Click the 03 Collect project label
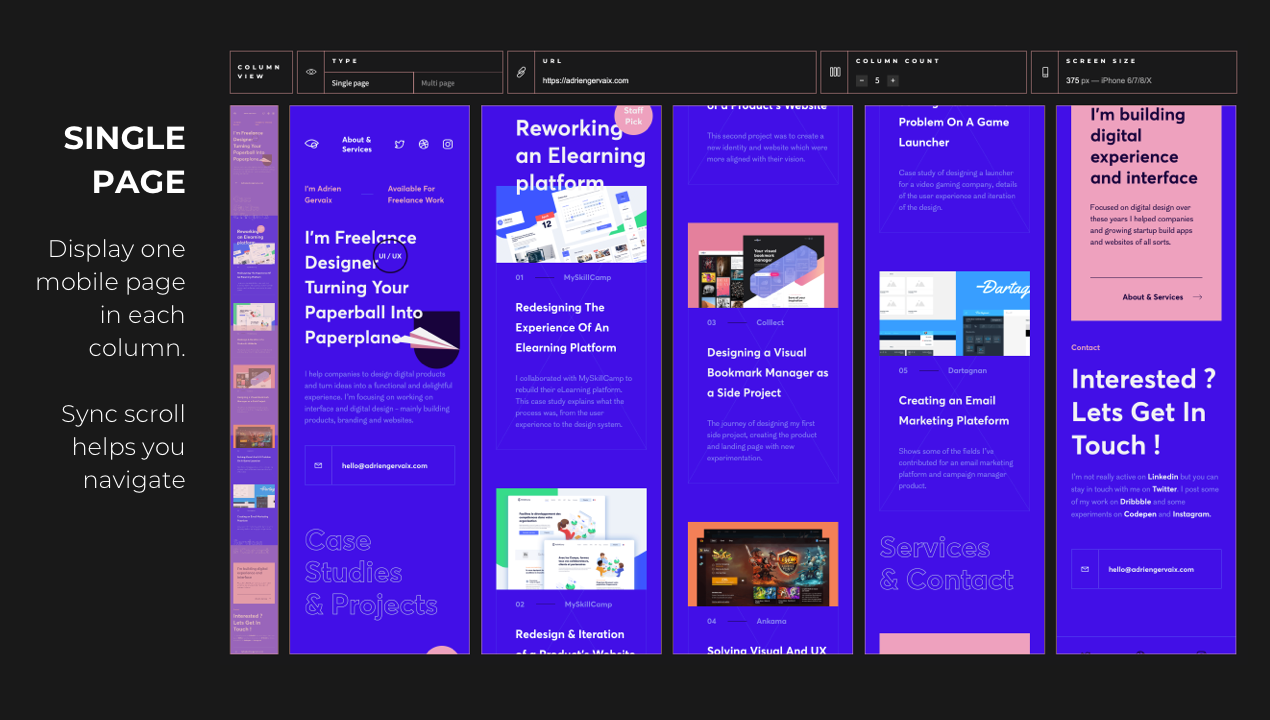This screenshot has height=720, width=1270. tap(746, 323)
